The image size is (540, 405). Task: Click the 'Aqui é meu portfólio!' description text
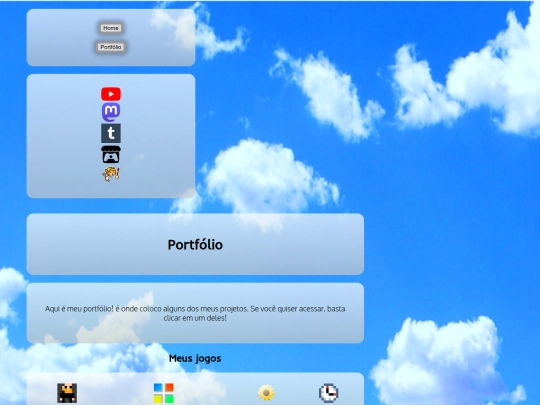[x=195, y=313]
